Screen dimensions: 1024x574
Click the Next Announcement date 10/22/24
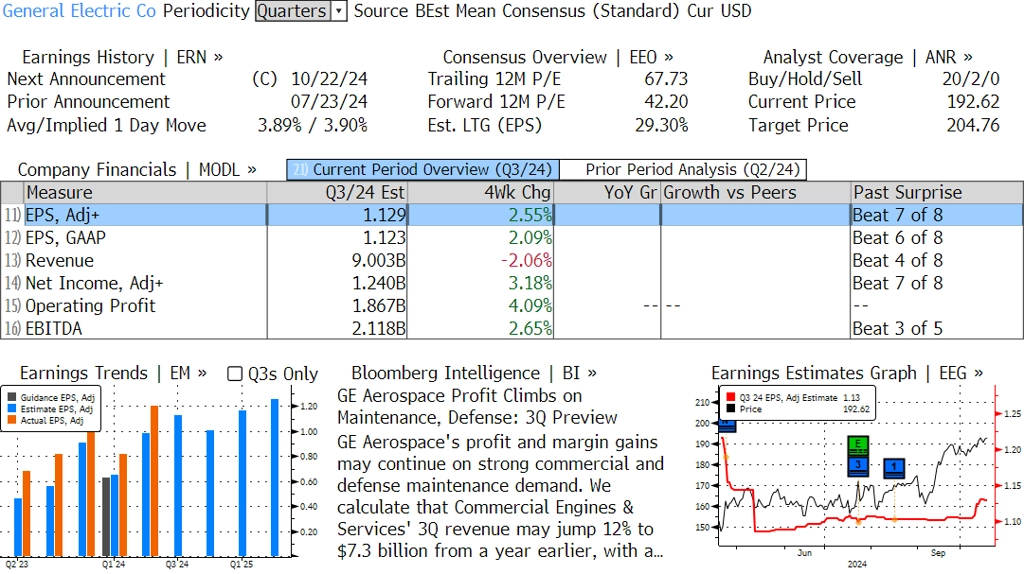(329, 79)
